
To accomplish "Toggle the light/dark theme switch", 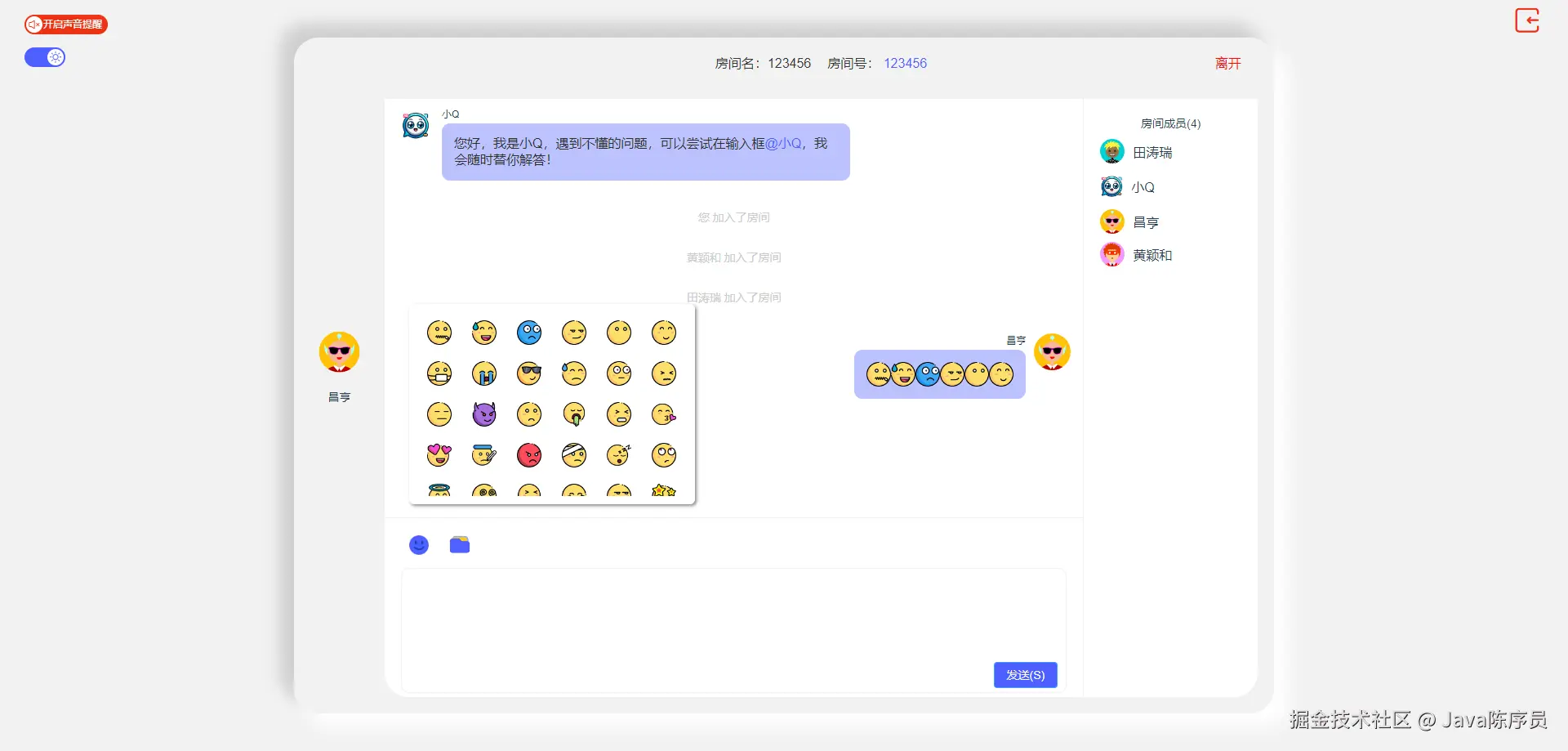I will tap(45, 57).
